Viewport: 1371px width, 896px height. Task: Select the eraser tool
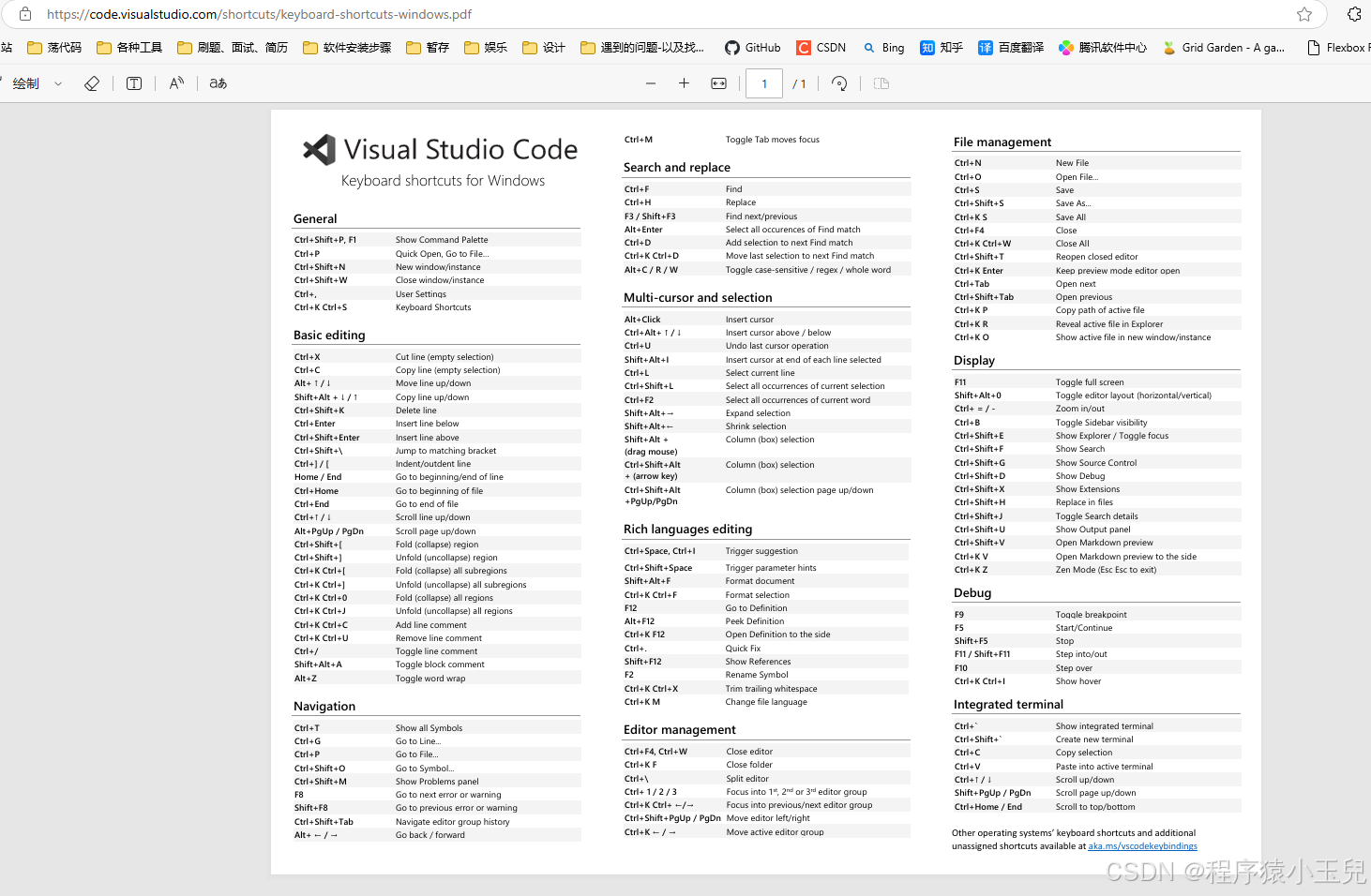click(92, 83)
